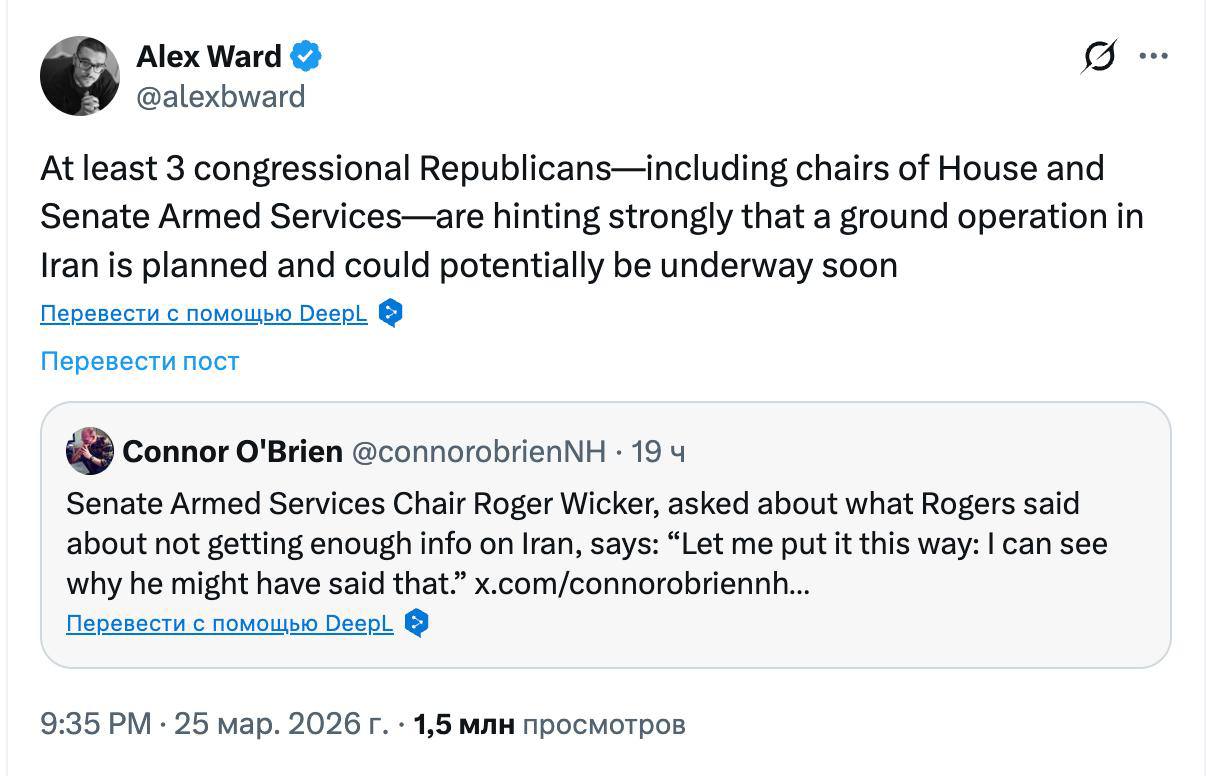Open Connor O'Brien's avatar in the quoted post

[x=90, y=451]
